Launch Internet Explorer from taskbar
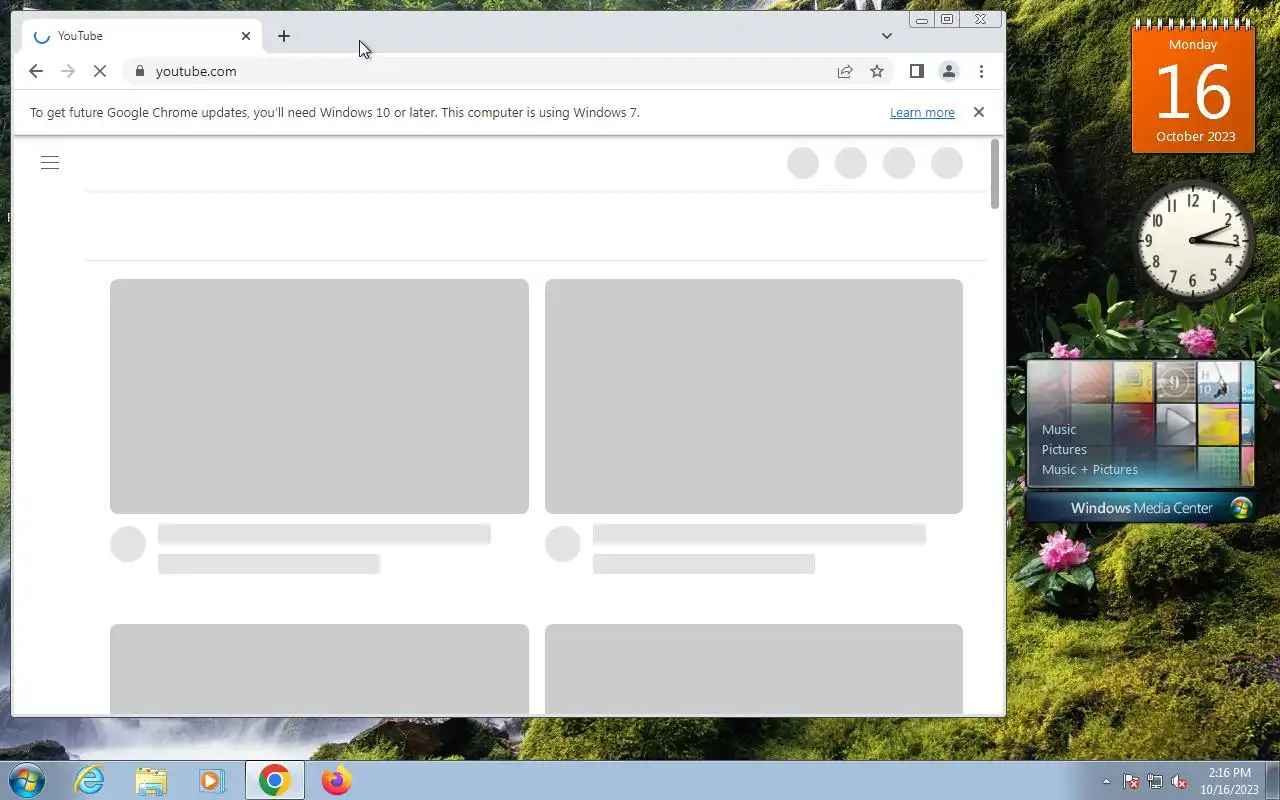The height and width of the screenshot is (800, 1280). 90,780
